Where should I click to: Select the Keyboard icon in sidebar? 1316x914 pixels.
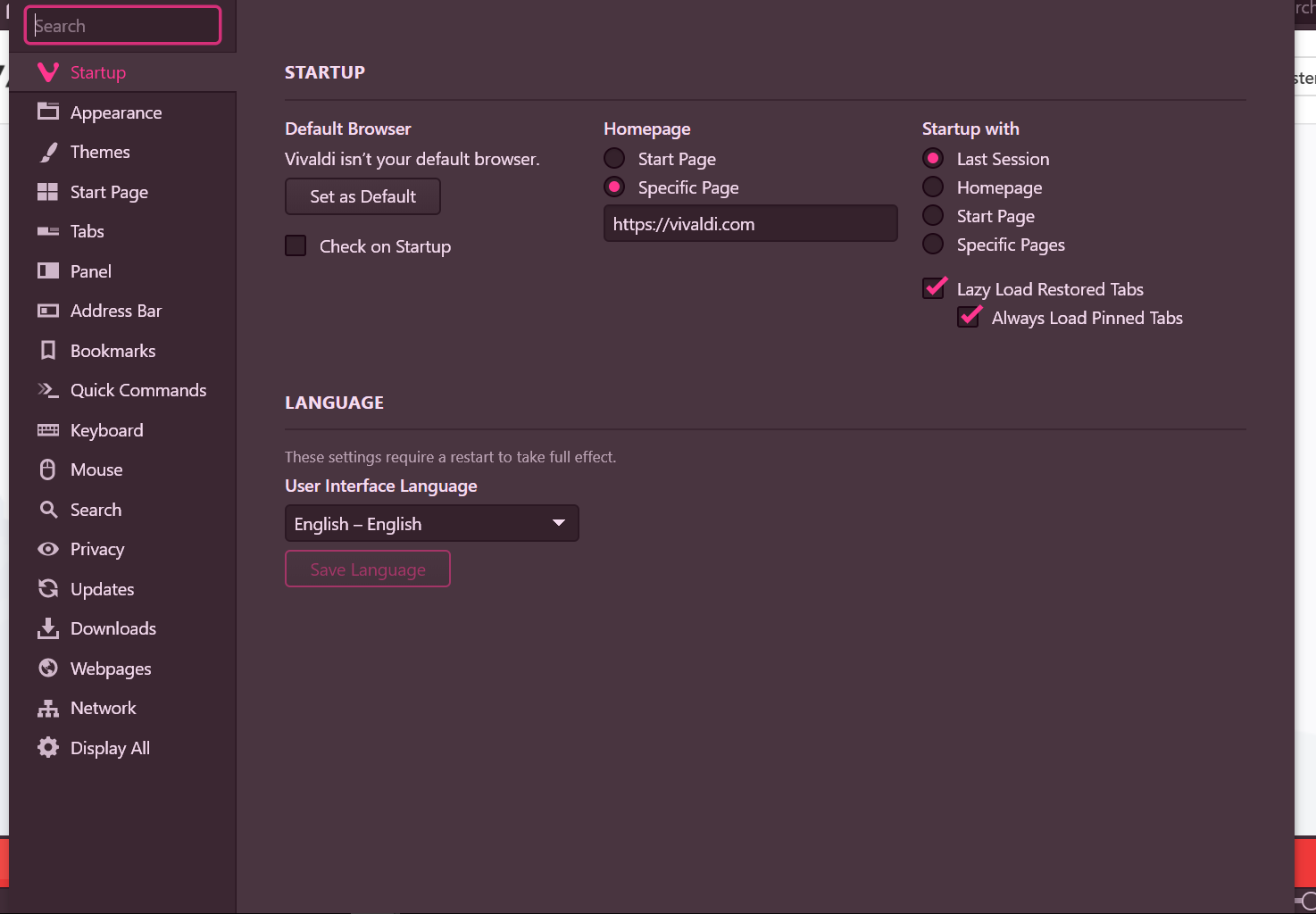(48, 430)
